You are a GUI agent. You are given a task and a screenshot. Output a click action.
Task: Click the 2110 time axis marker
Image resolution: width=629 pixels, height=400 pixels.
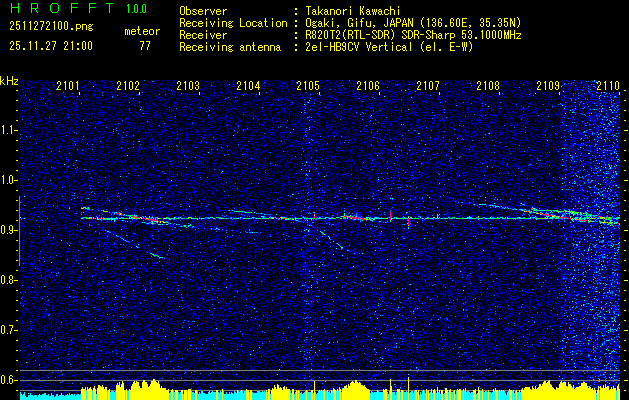pyautogui.click(x=608, y=85)
